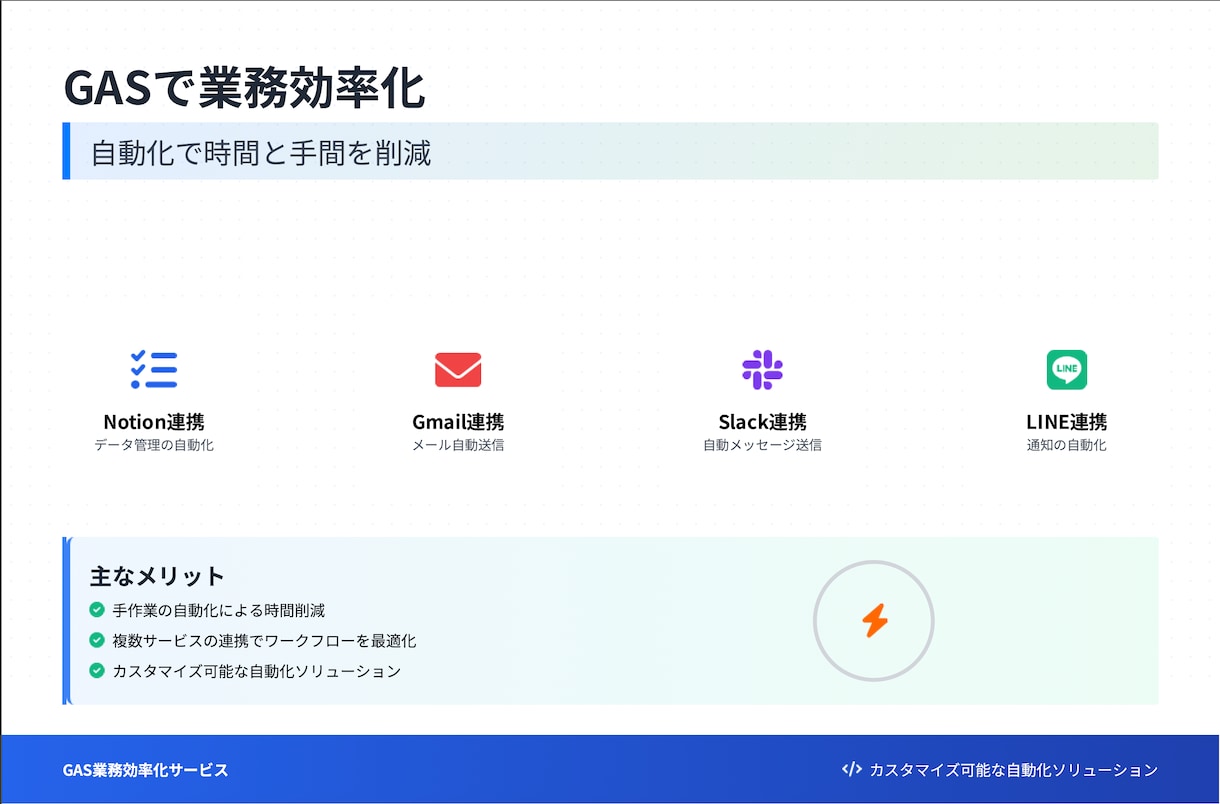Click bullet text 複数サービスの連携でワークフローを最適化

click(264, 640)
